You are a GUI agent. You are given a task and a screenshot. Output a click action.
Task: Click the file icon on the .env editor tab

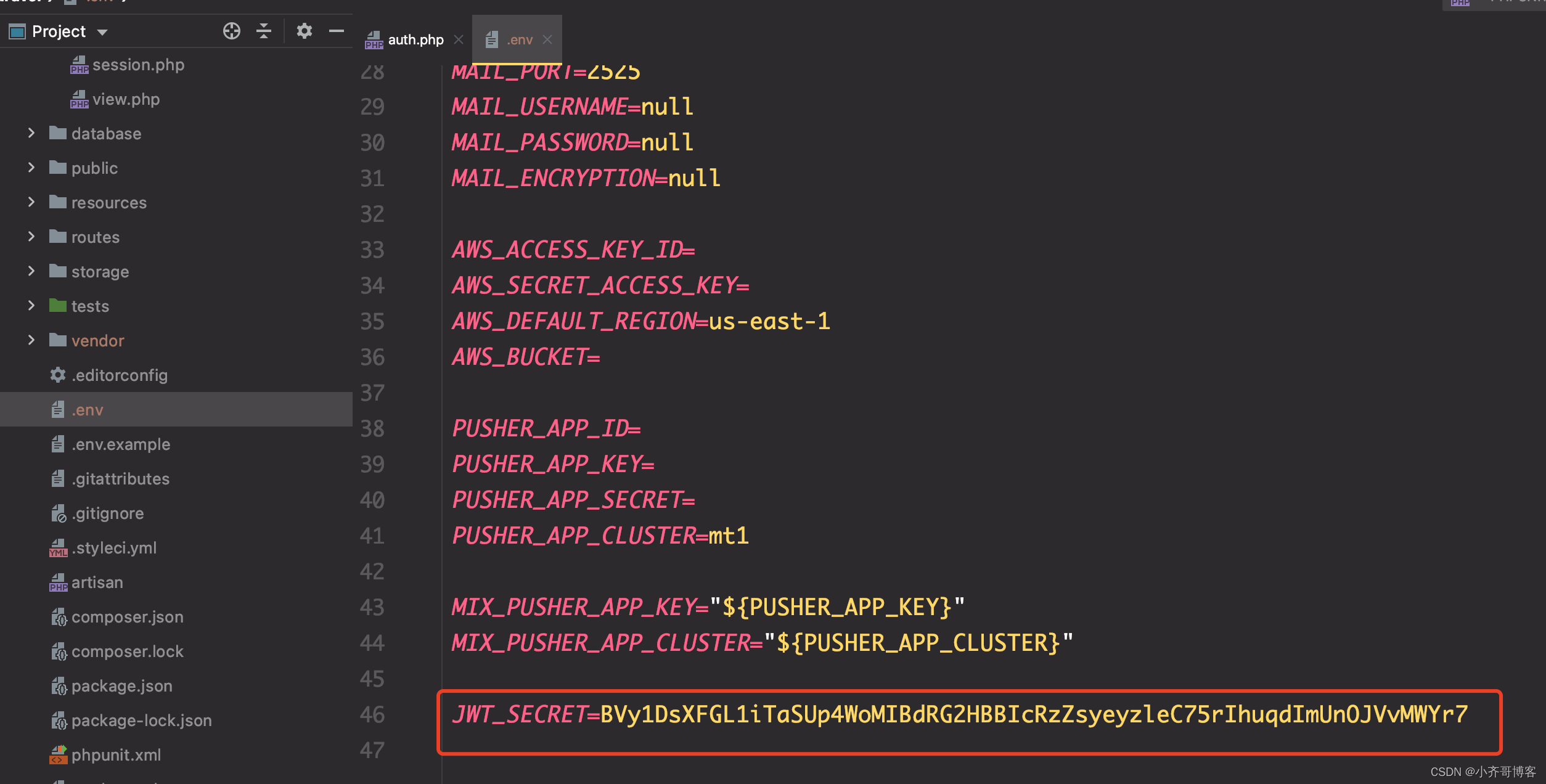[491, 39]
